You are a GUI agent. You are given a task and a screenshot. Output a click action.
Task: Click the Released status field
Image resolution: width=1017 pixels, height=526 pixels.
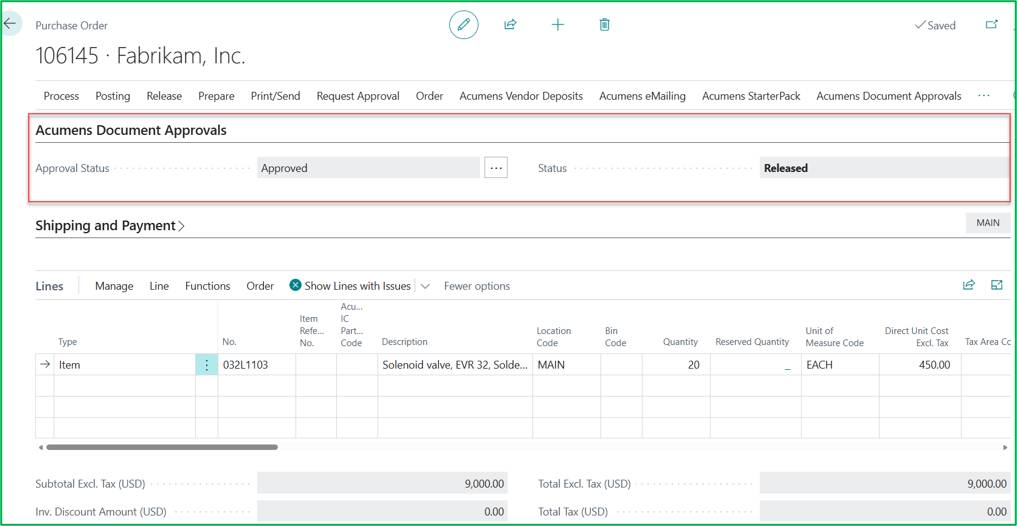(x=884, y=168)
